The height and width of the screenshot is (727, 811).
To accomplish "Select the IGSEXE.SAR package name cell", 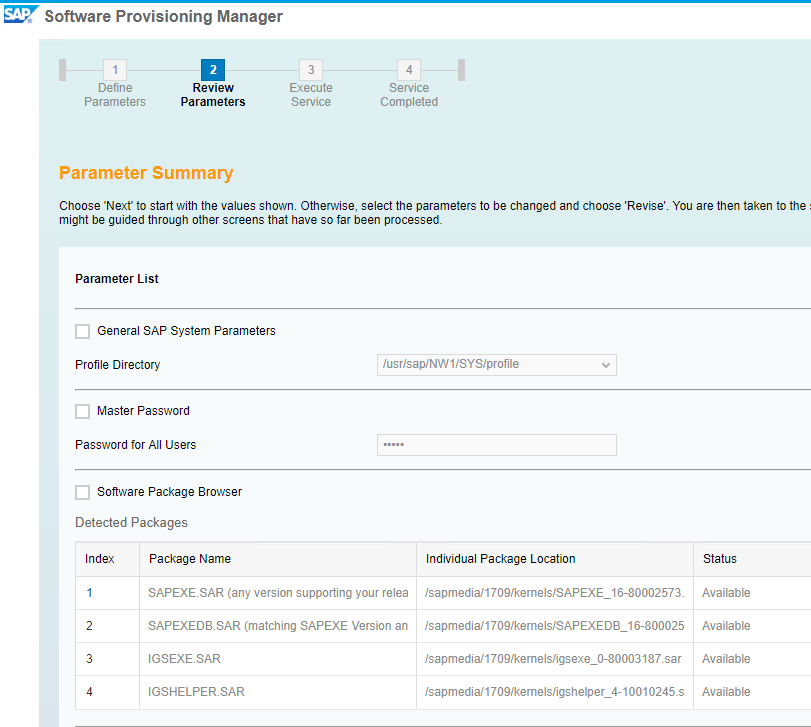I will 278,659.
